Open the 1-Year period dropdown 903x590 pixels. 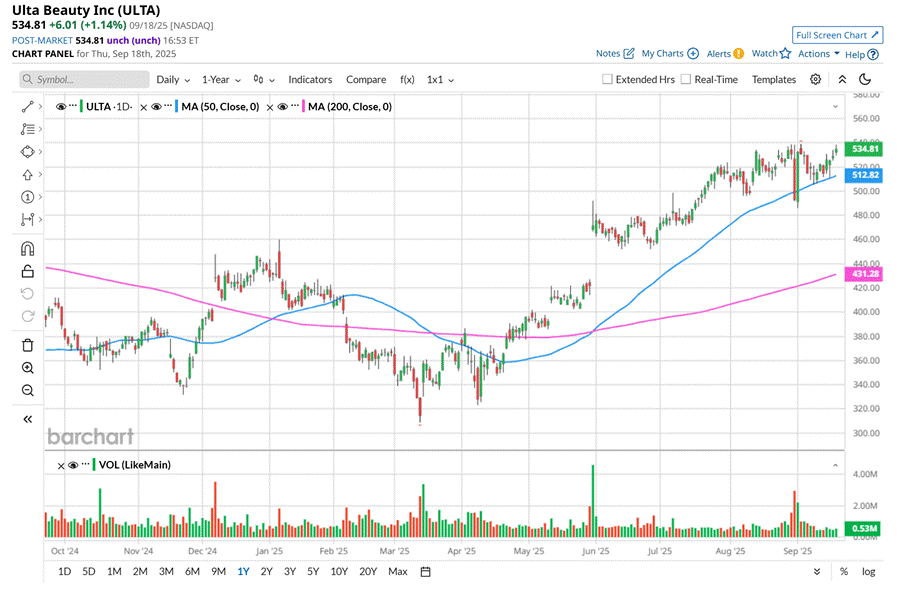pyautogui.click(x=221, y=80)
